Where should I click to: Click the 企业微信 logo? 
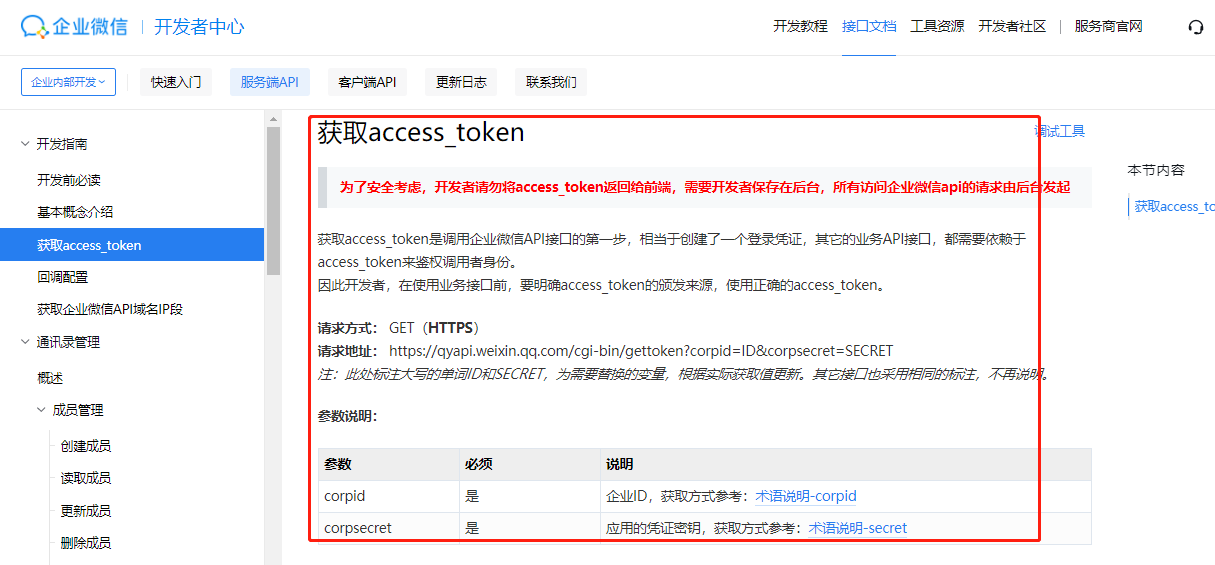point(74,27)
